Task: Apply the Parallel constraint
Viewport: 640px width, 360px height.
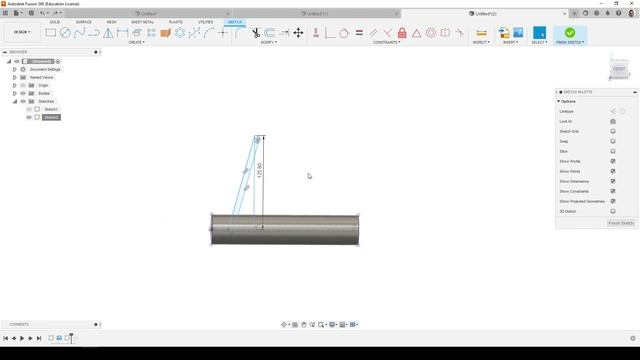Action: 373,33
